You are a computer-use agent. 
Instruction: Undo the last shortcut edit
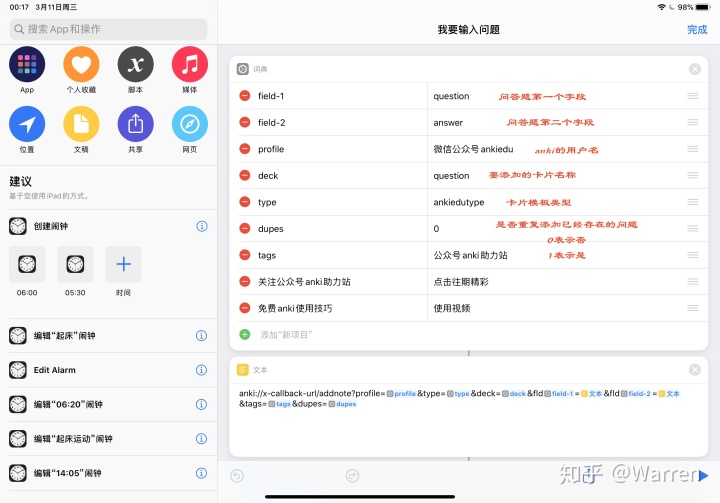pos(237,476)
